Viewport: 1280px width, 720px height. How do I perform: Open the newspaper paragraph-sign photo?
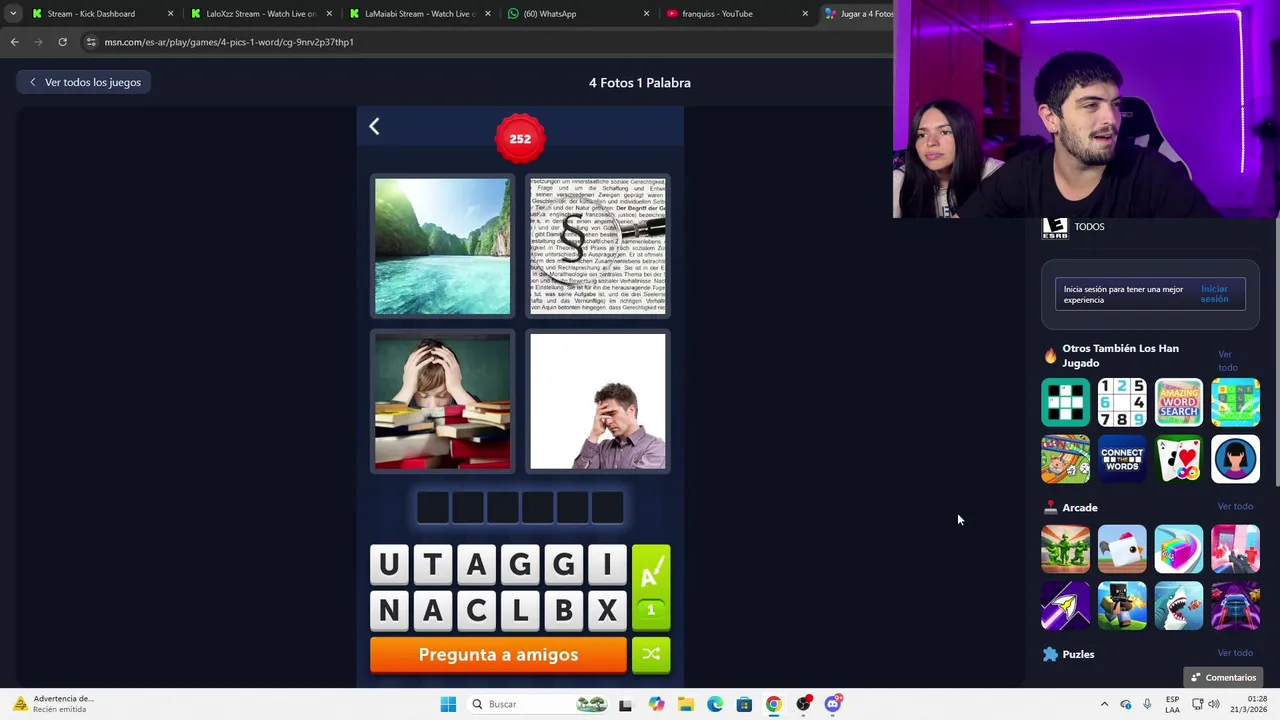pos(598,246)
